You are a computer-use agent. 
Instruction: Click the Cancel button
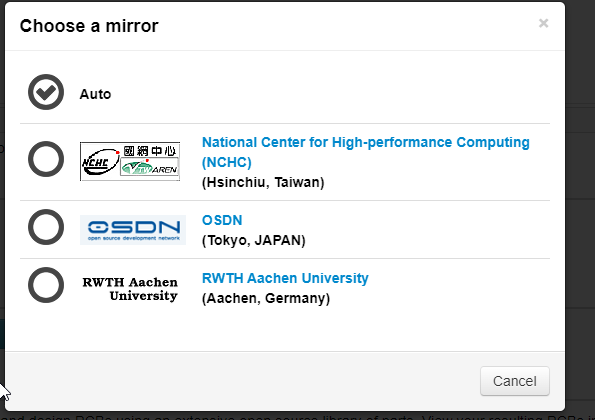515,381
